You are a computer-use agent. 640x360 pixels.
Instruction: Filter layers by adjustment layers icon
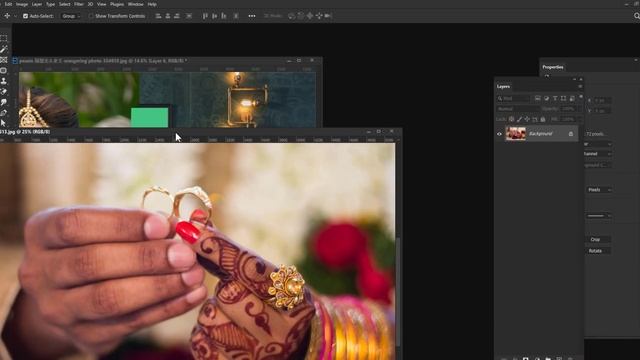pyautogui.click(x=547, y=98)
